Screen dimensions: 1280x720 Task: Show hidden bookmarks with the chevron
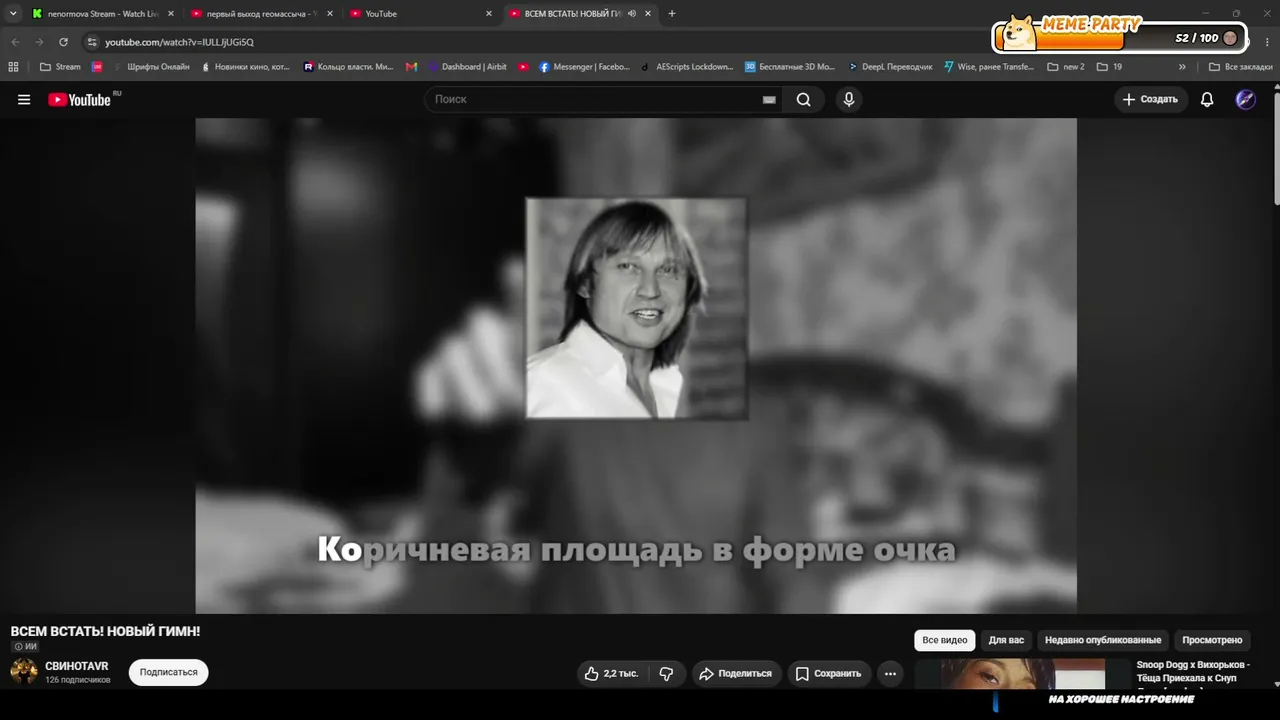pos(1182,67)
